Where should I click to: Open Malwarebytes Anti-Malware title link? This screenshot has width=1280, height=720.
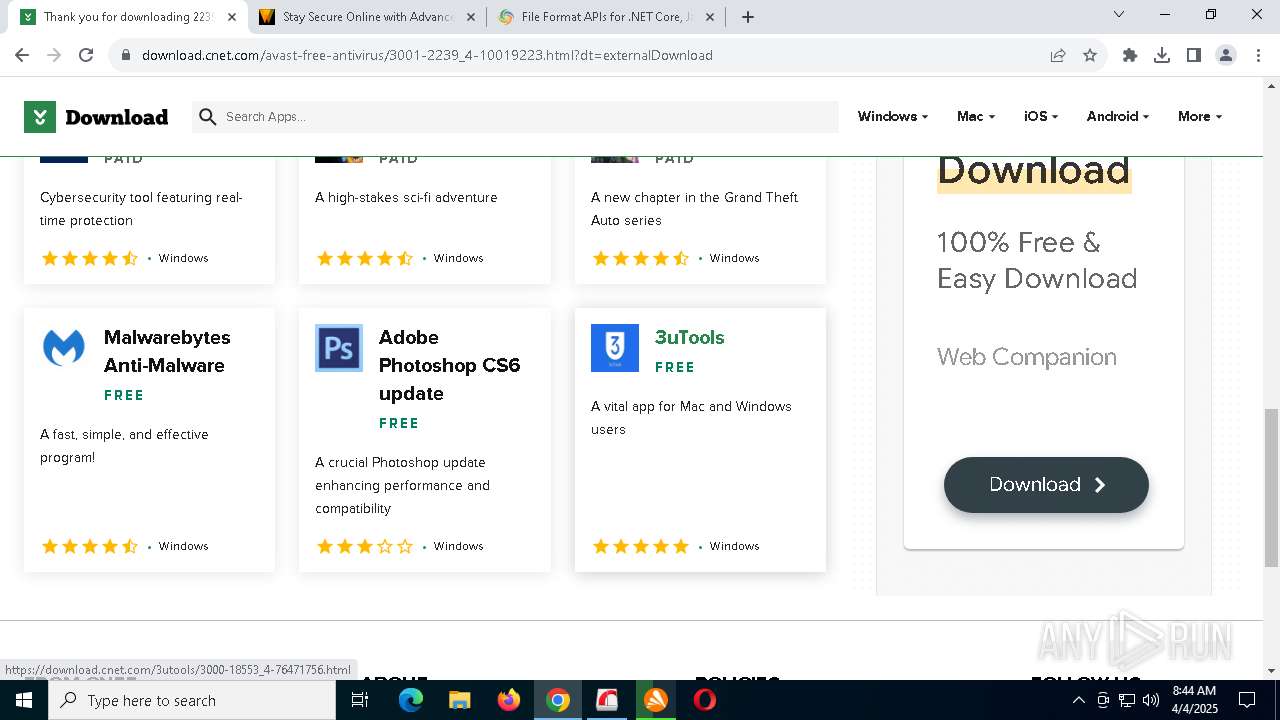click(x=167, y=351)
